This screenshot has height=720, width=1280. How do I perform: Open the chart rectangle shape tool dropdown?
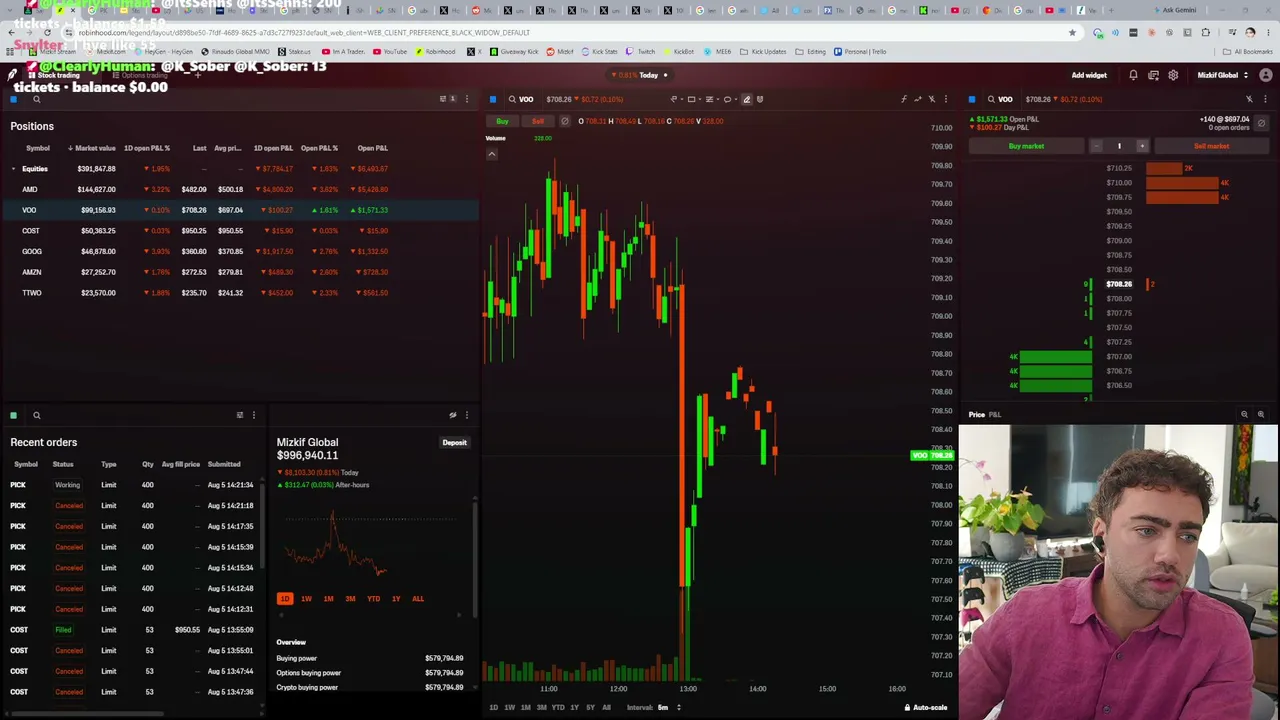[693, 99]
